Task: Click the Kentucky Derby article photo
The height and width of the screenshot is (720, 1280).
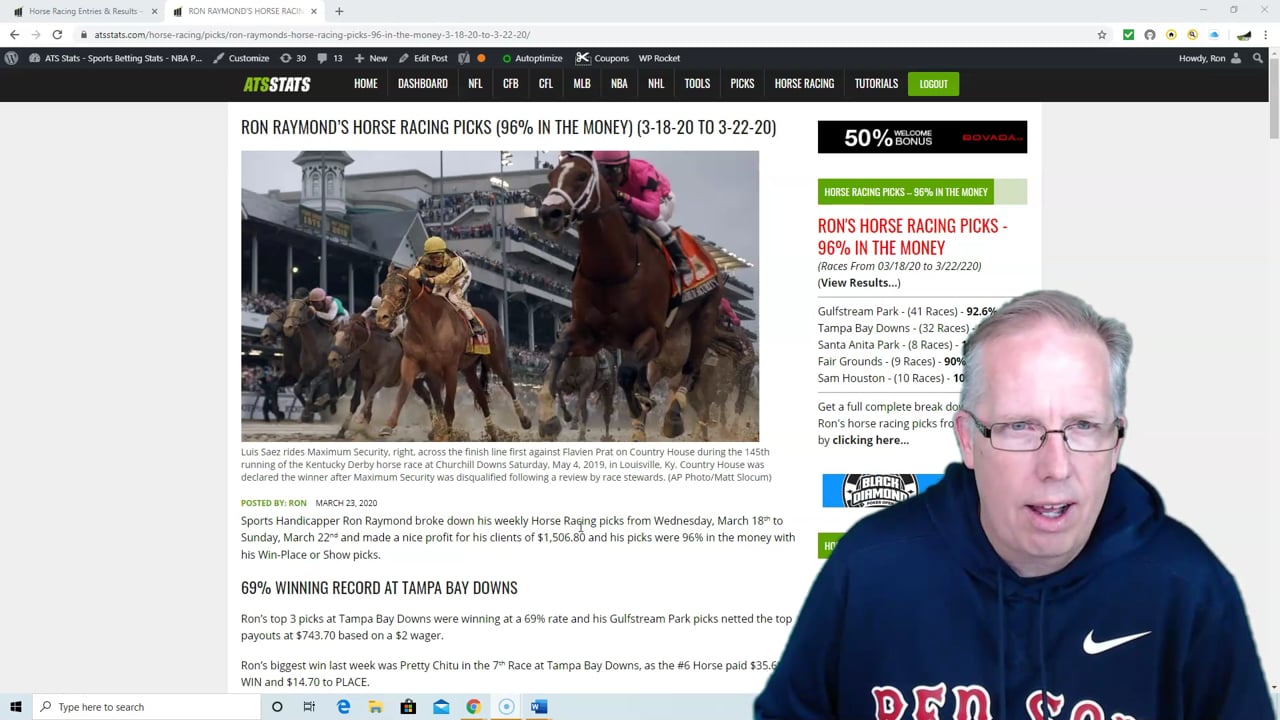Action: tap(500, 296)
